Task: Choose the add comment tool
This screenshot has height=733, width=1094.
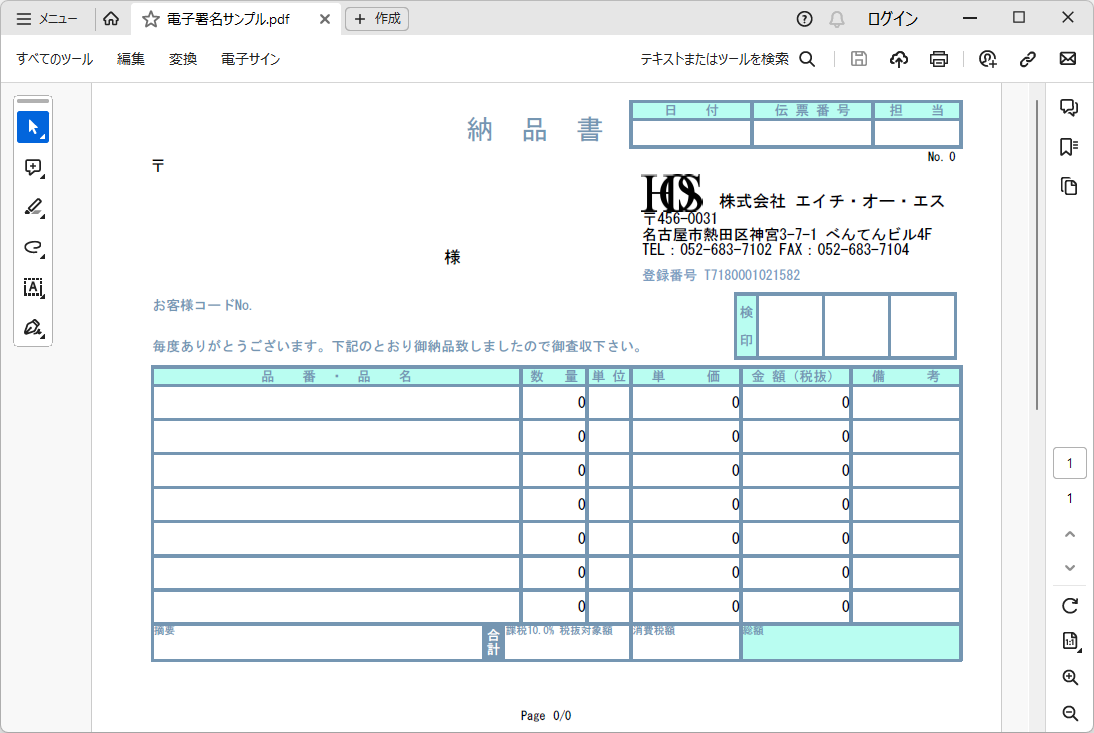Action: coord(33,168)
